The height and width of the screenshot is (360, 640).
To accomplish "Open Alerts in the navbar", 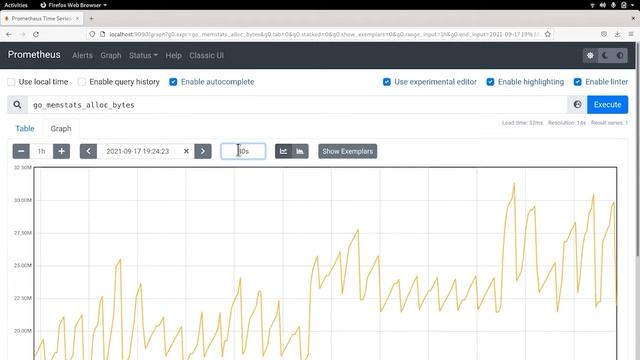I will pos(82,56).
